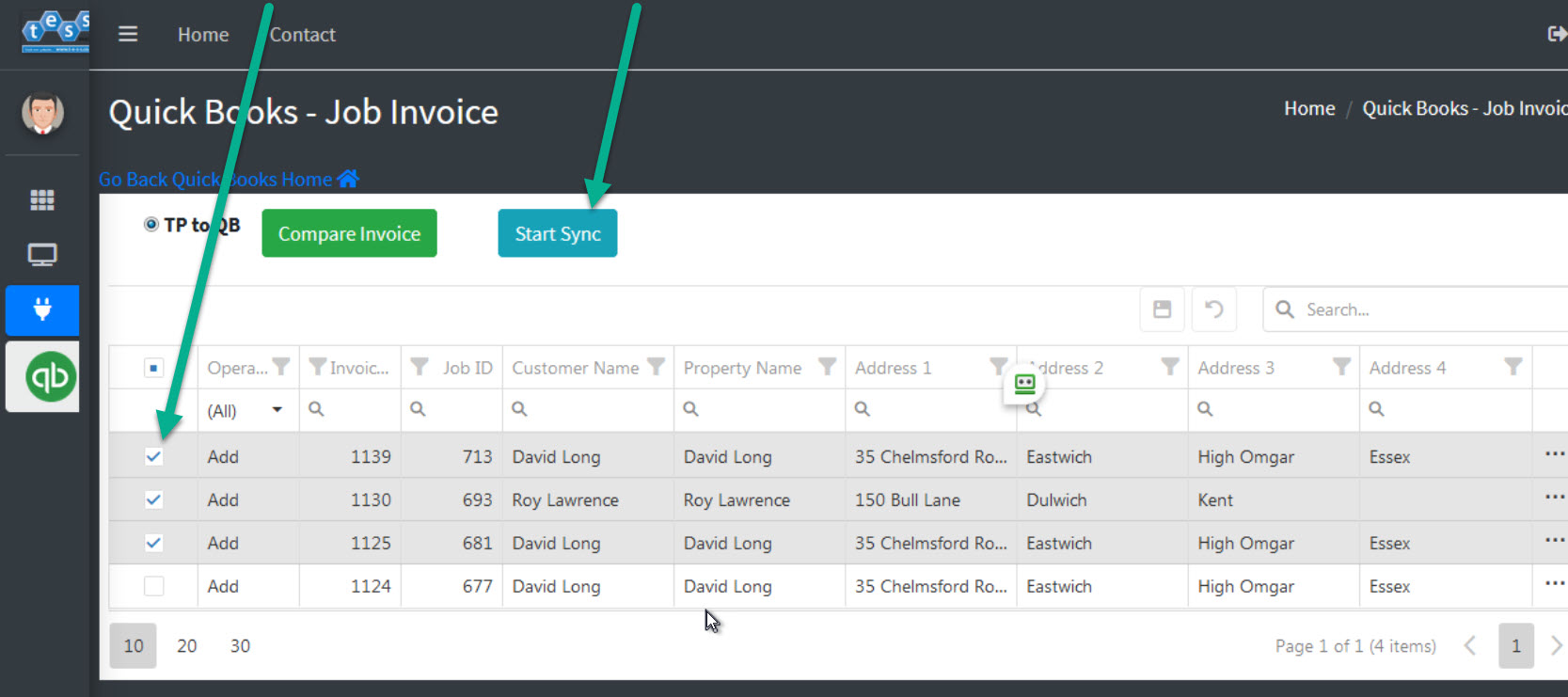The width and height of the screenshot is (1568, 697).
Task: Open more options for invoice 1139 row
Action: tap(1554, 454)
